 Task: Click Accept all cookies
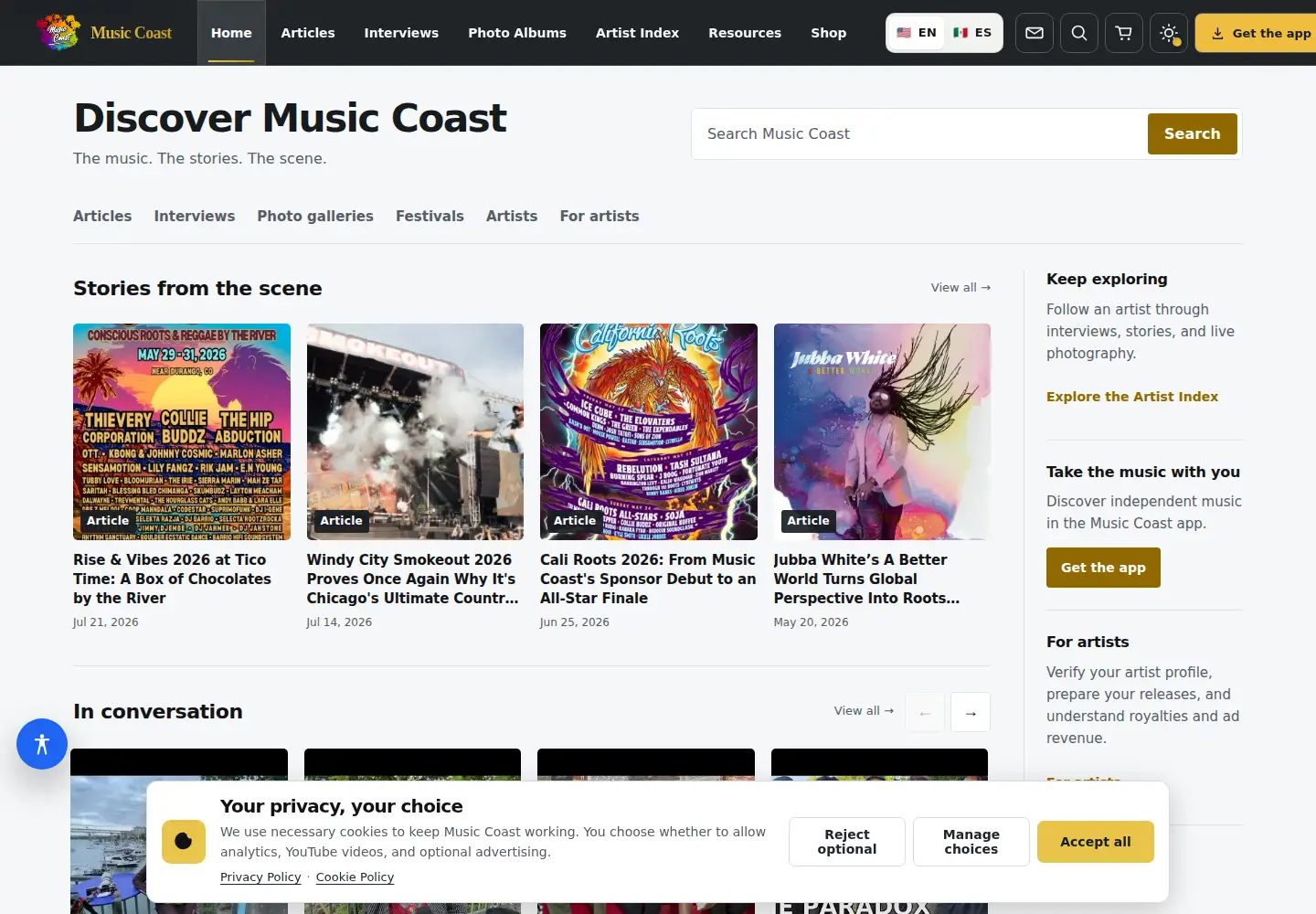(x=1096, y=842)
